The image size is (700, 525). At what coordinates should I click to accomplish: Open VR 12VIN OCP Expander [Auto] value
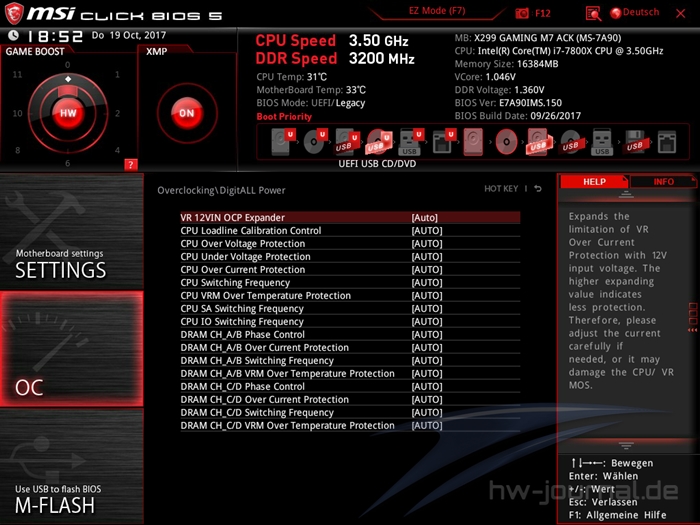tap(425, 217)
